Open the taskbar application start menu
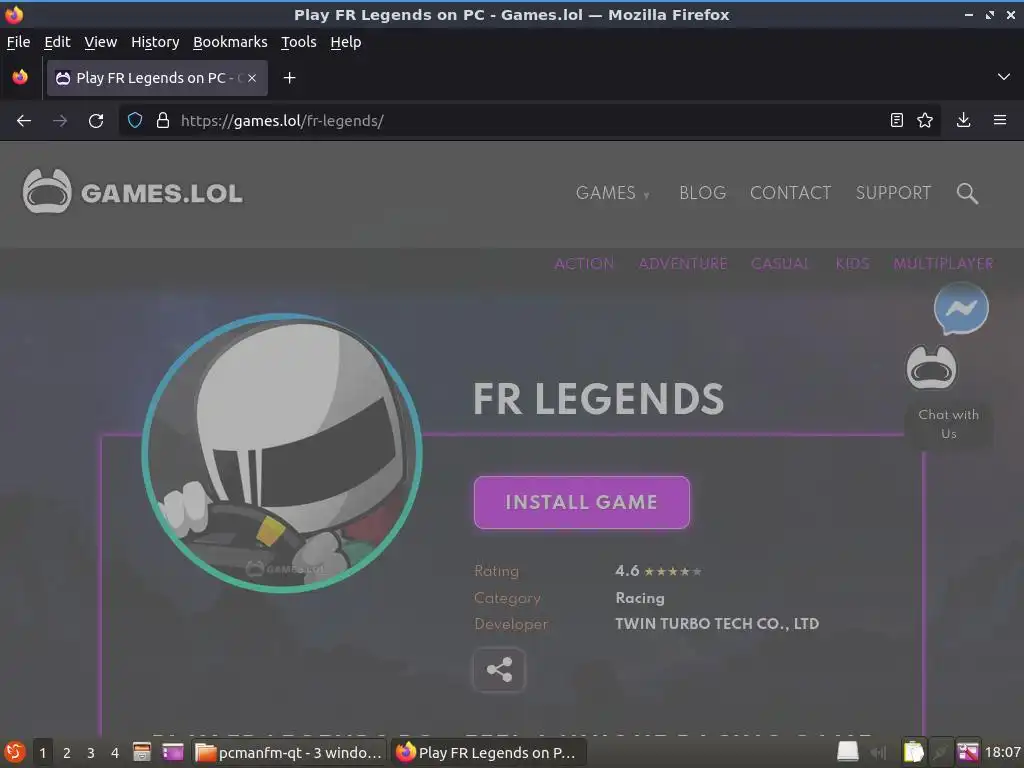Screen dimensions: 1024x768 14,752
